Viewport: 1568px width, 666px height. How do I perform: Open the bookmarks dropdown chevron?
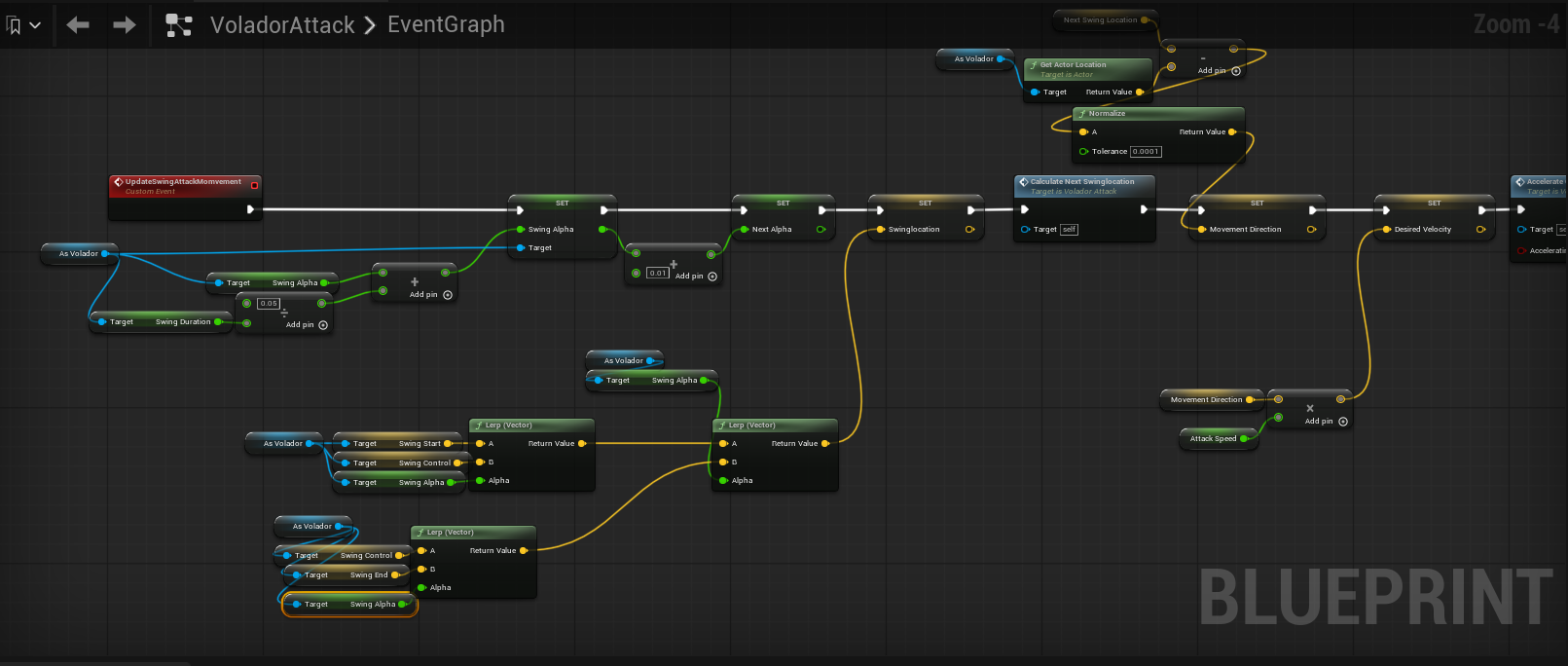coord(35,25)
